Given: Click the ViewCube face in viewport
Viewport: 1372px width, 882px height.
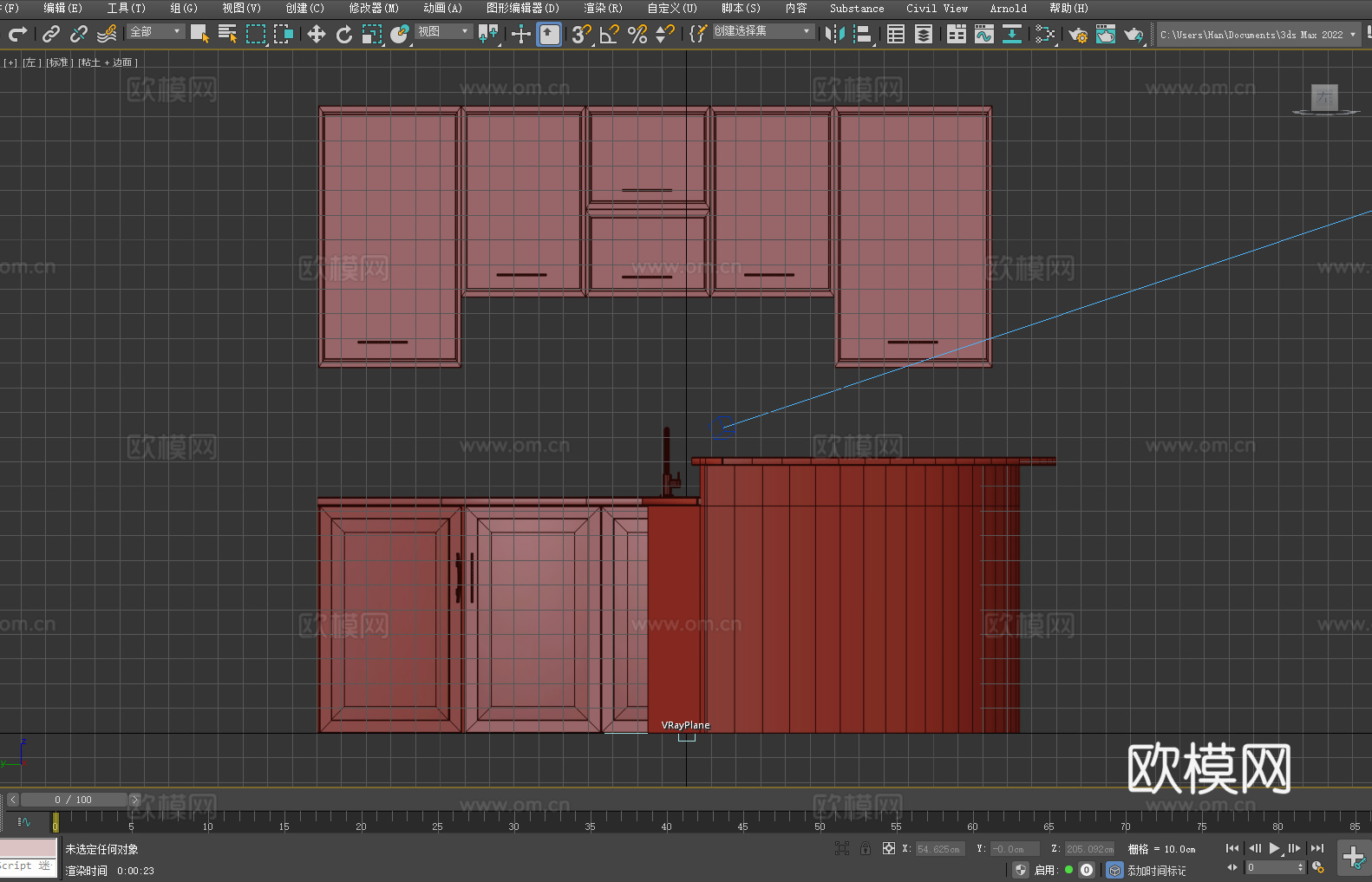Looking at the screenshot, I should coord(1324,97).
